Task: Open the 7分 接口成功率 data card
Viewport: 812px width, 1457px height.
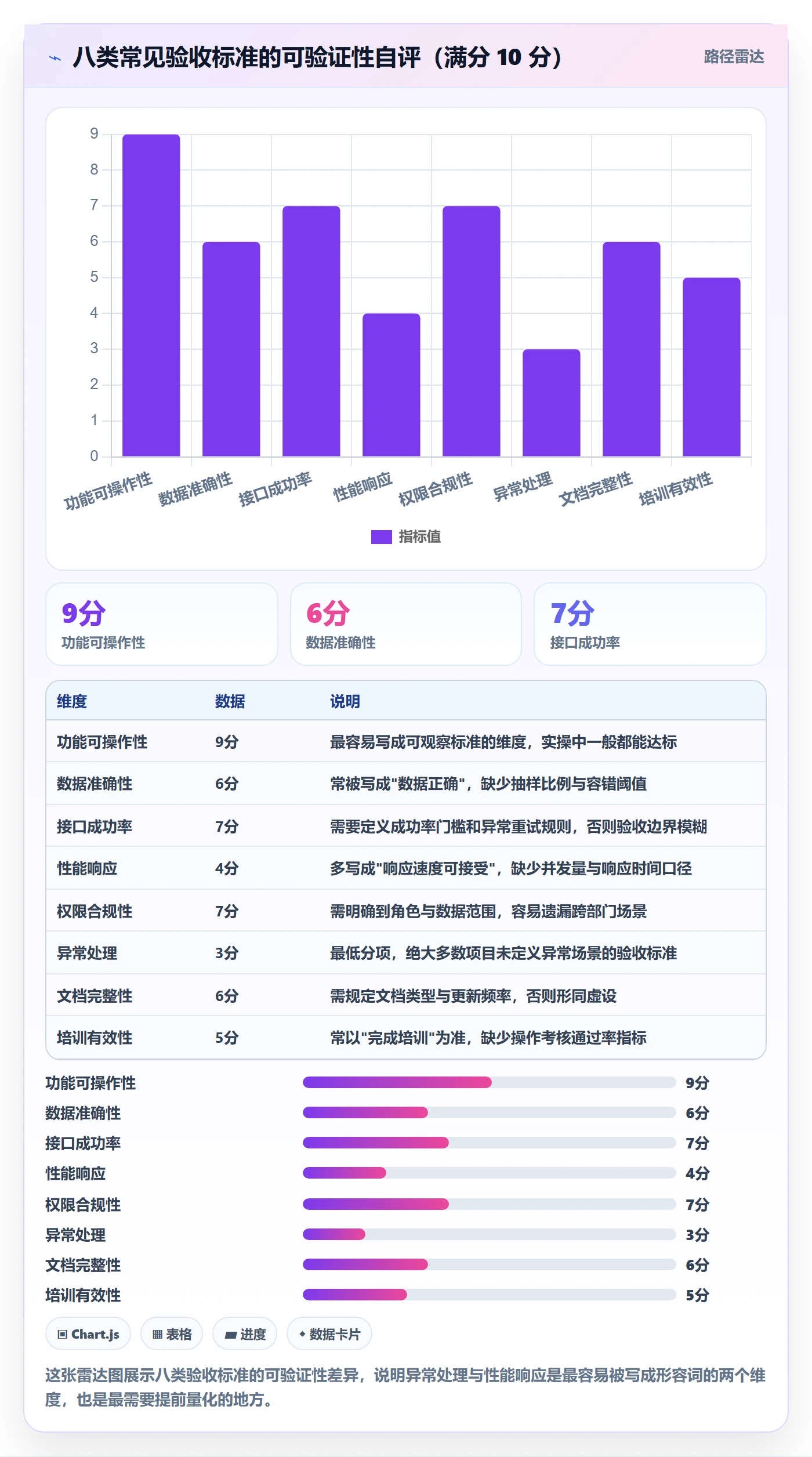Action: pyautogui.click(x=650, y=624)
